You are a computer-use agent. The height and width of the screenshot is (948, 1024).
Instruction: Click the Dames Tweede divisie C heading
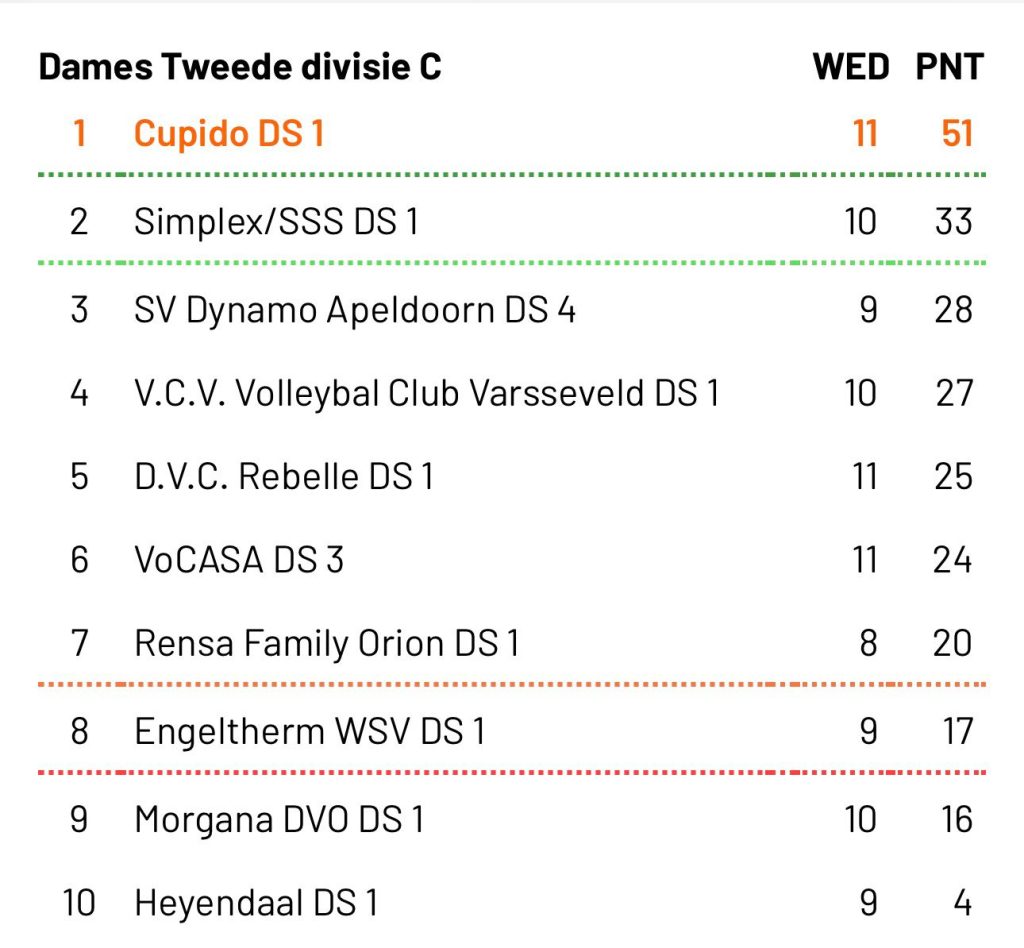coord(240,68)
